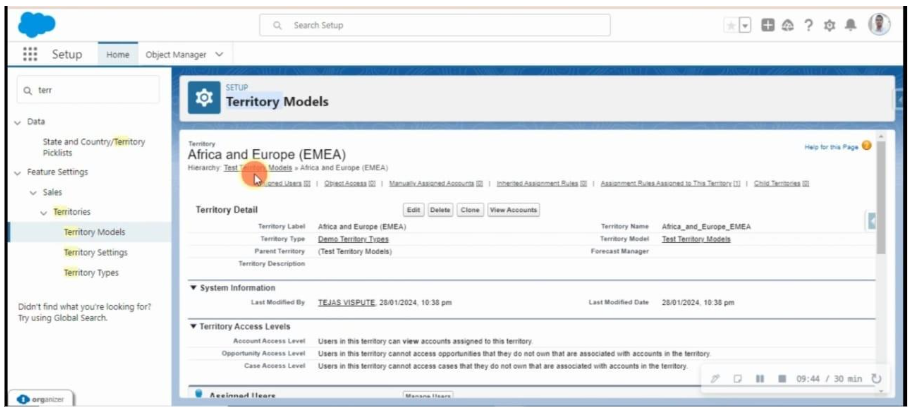
Task: Open the favorites list dropdown arrow
Action: click(x=745, y=25)
